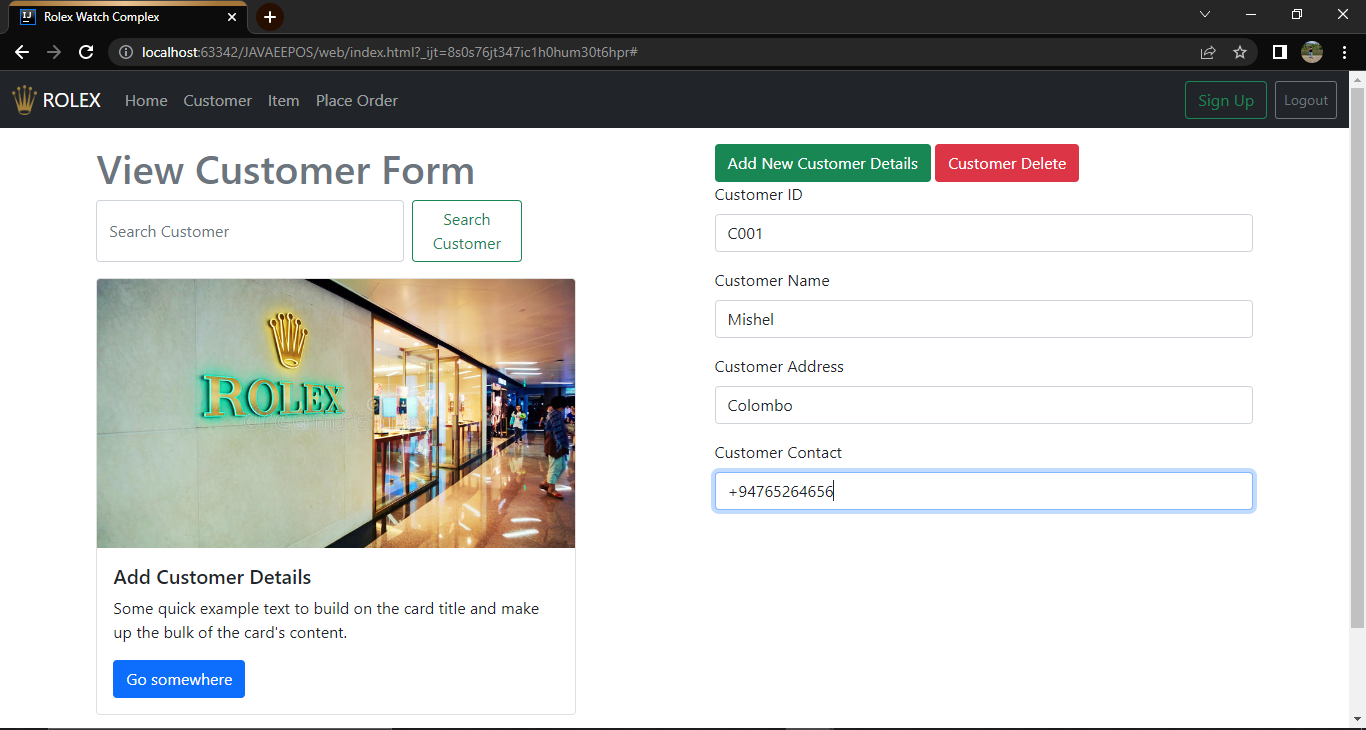Click inside the Customer Name field
The image size is (1366, 730).
click(x=983, y=318)
